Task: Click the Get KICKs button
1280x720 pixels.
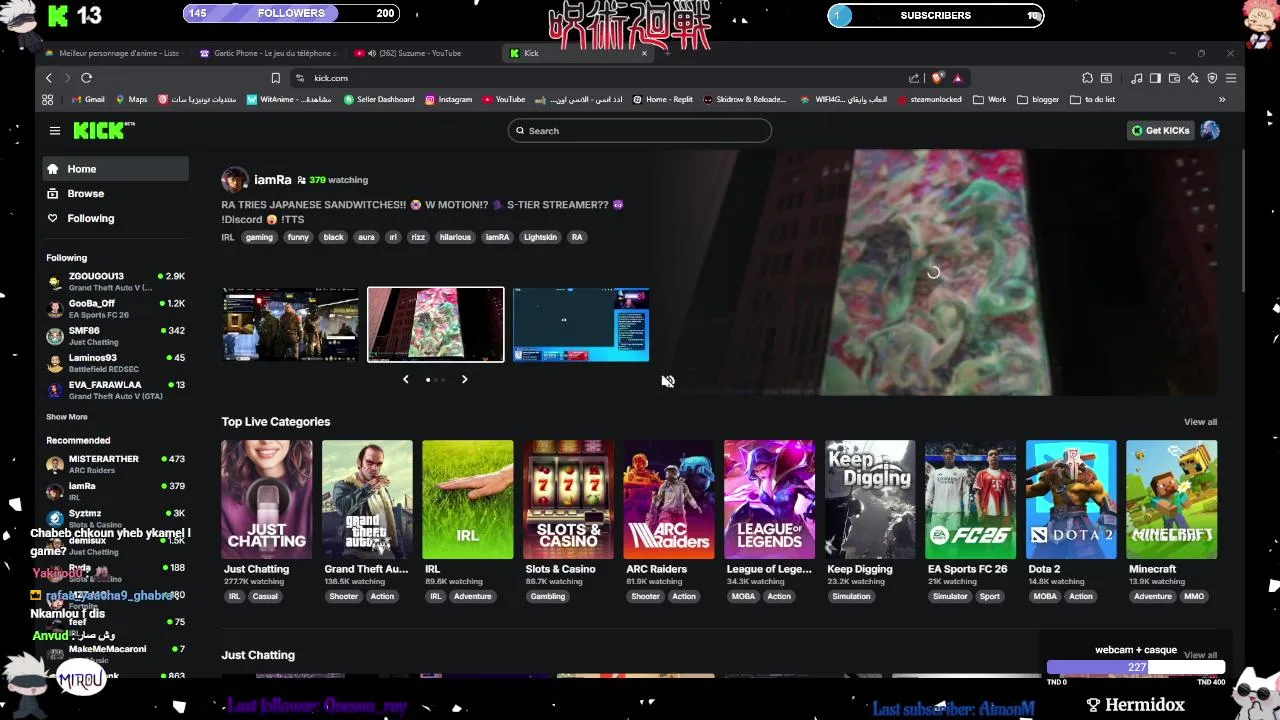Action: [1160, 131]
